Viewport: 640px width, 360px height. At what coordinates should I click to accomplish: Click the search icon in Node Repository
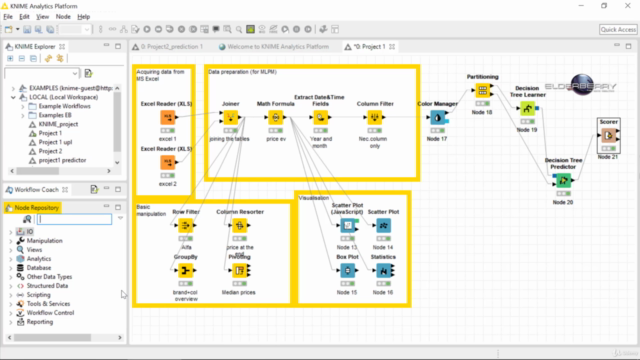27,219
